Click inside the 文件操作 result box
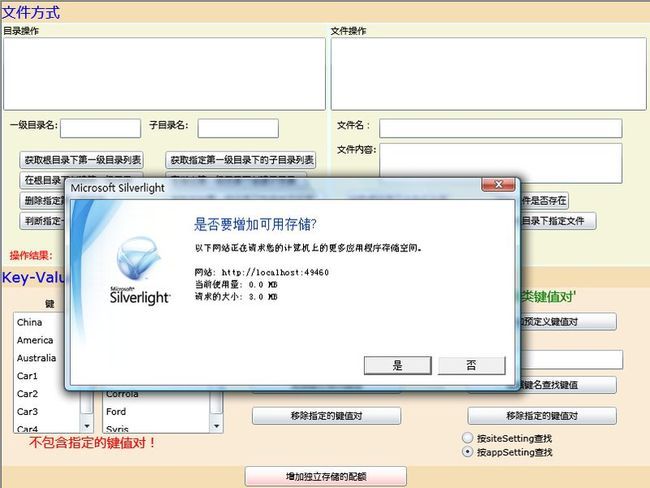 point(488,74)
